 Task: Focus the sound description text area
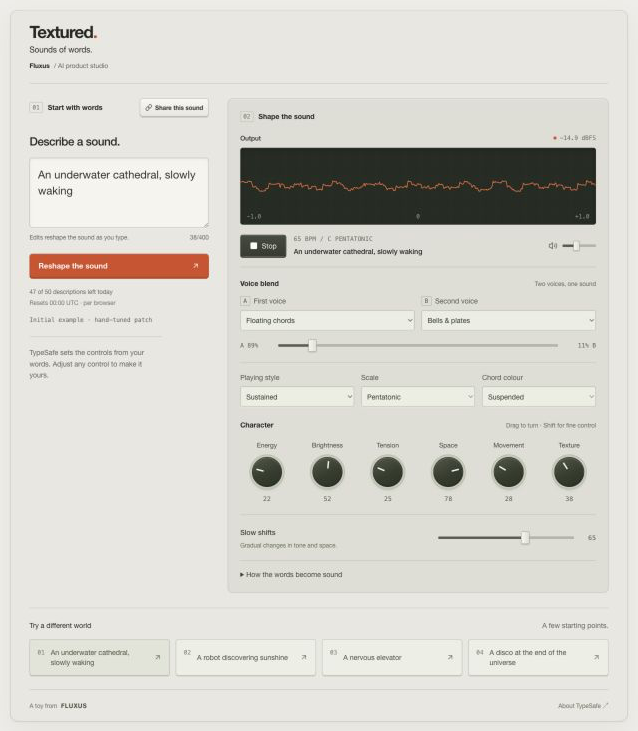119,193
